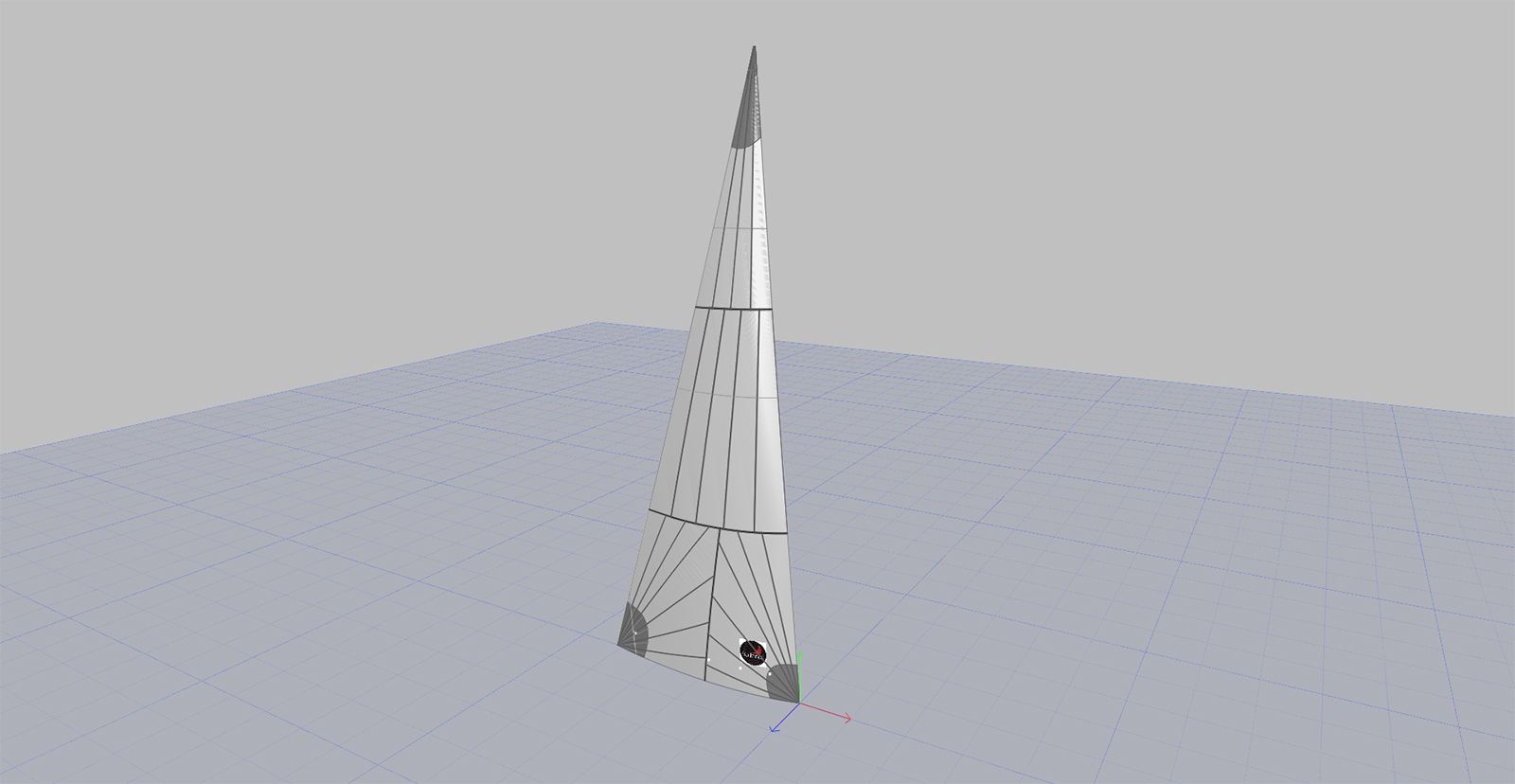Select the dark tack patch beside the gizmo
The width and height of the screenshot is (1515, 784).
click(x=784, y=683)
